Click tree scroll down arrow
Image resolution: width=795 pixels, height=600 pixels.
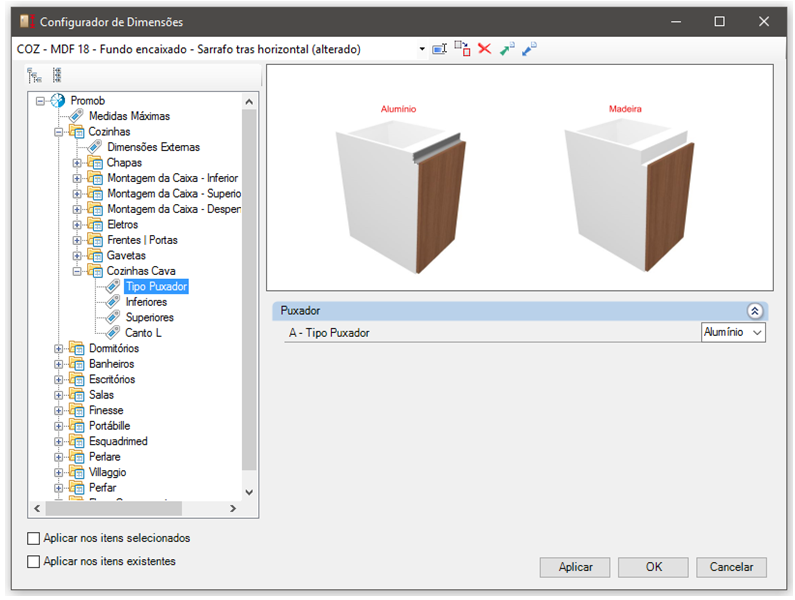(249, 492)
